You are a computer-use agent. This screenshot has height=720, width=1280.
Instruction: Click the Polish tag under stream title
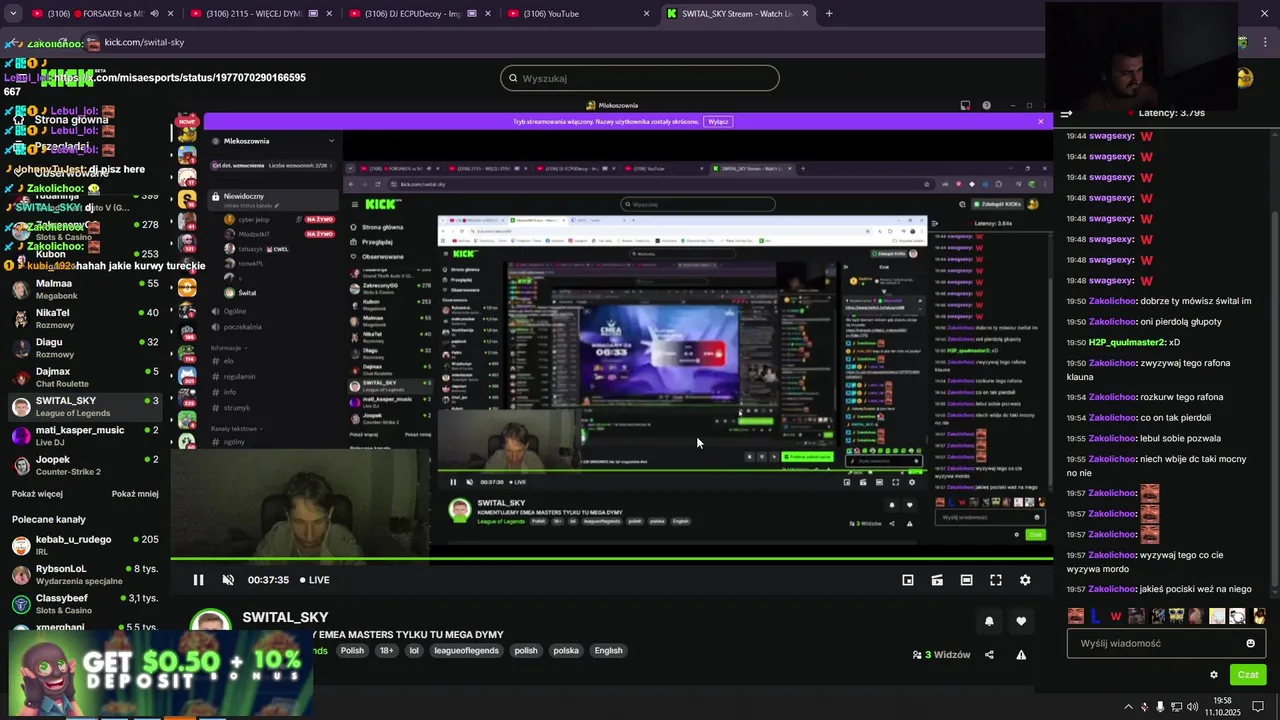coord(352,651)
